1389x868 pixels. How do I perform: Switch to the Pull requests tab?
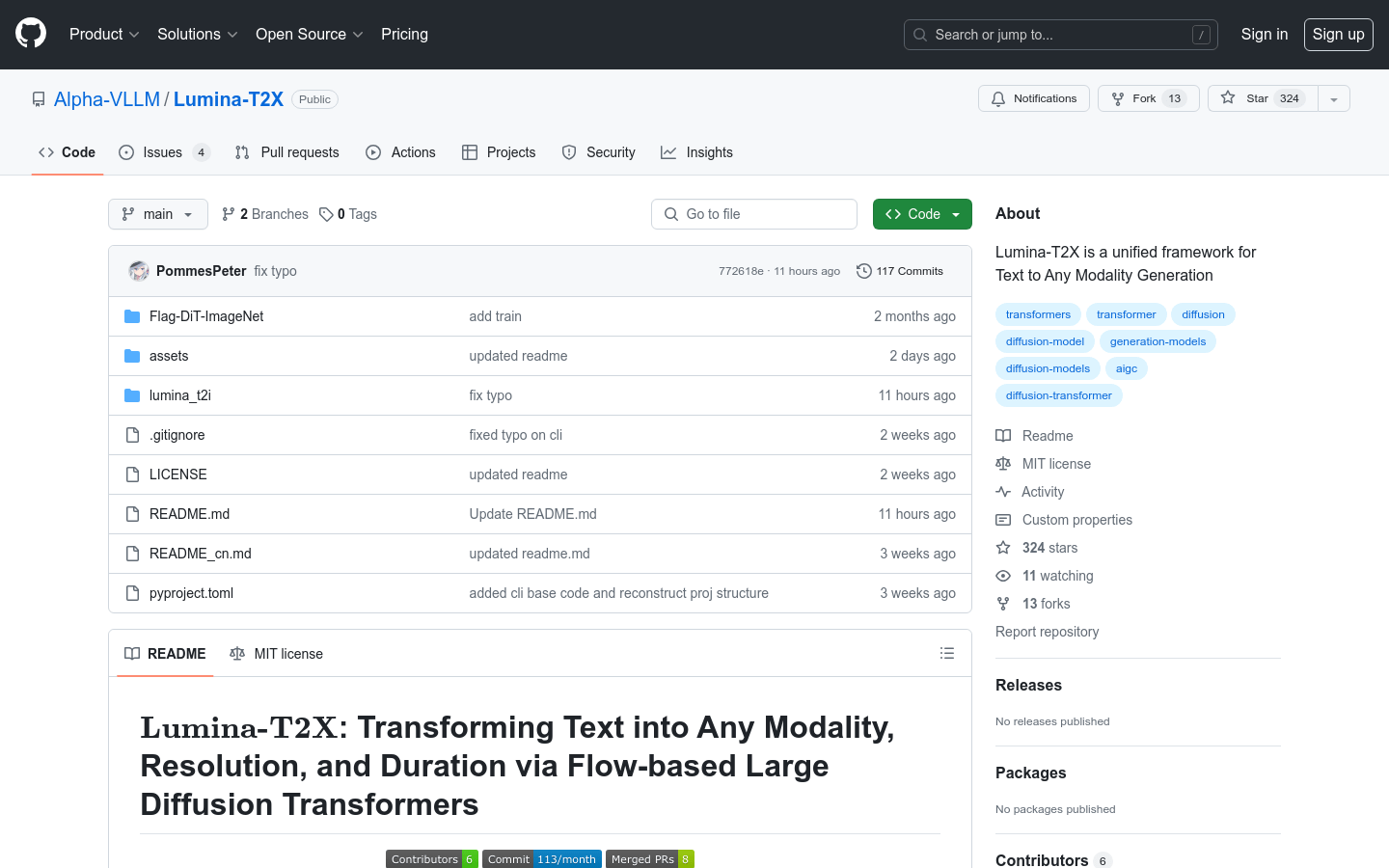(287, 152)
